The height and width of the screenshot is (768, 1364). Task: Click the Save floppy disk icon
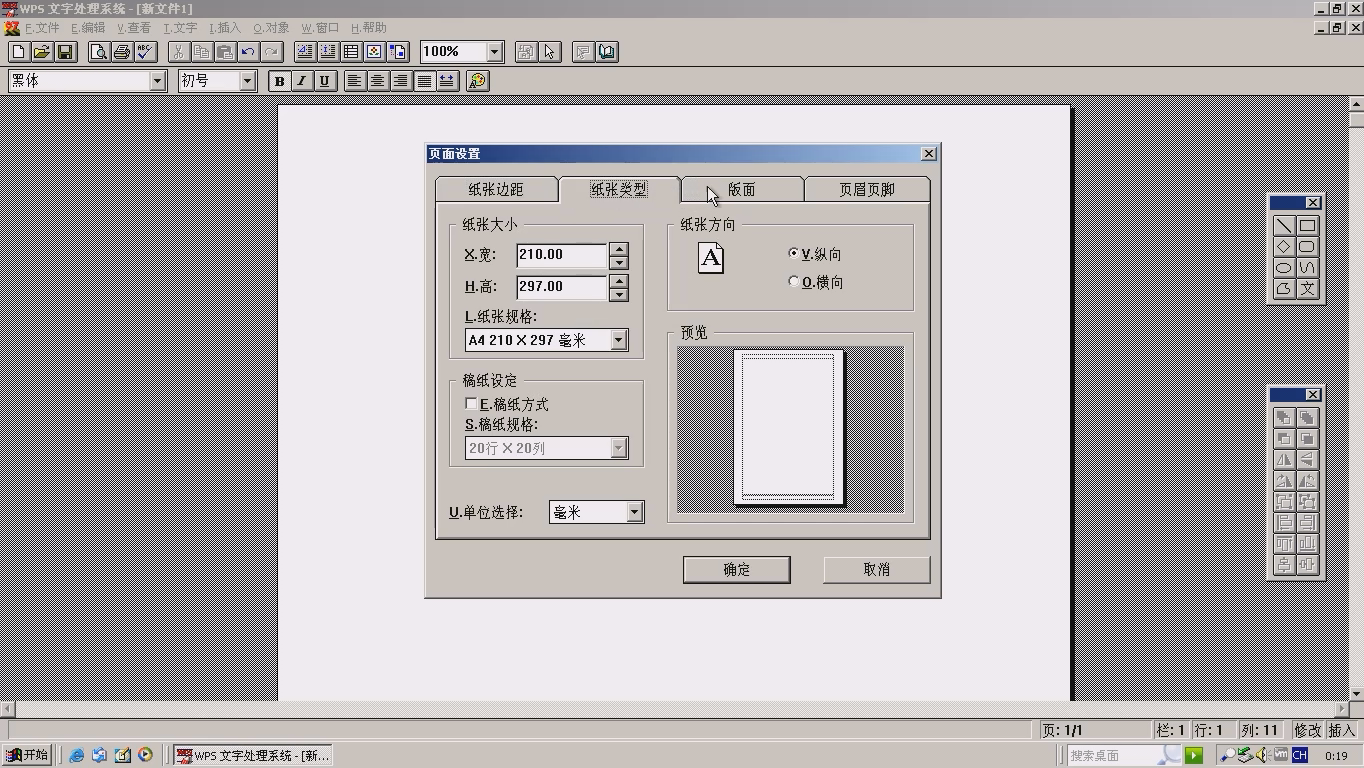coord(65,52)
